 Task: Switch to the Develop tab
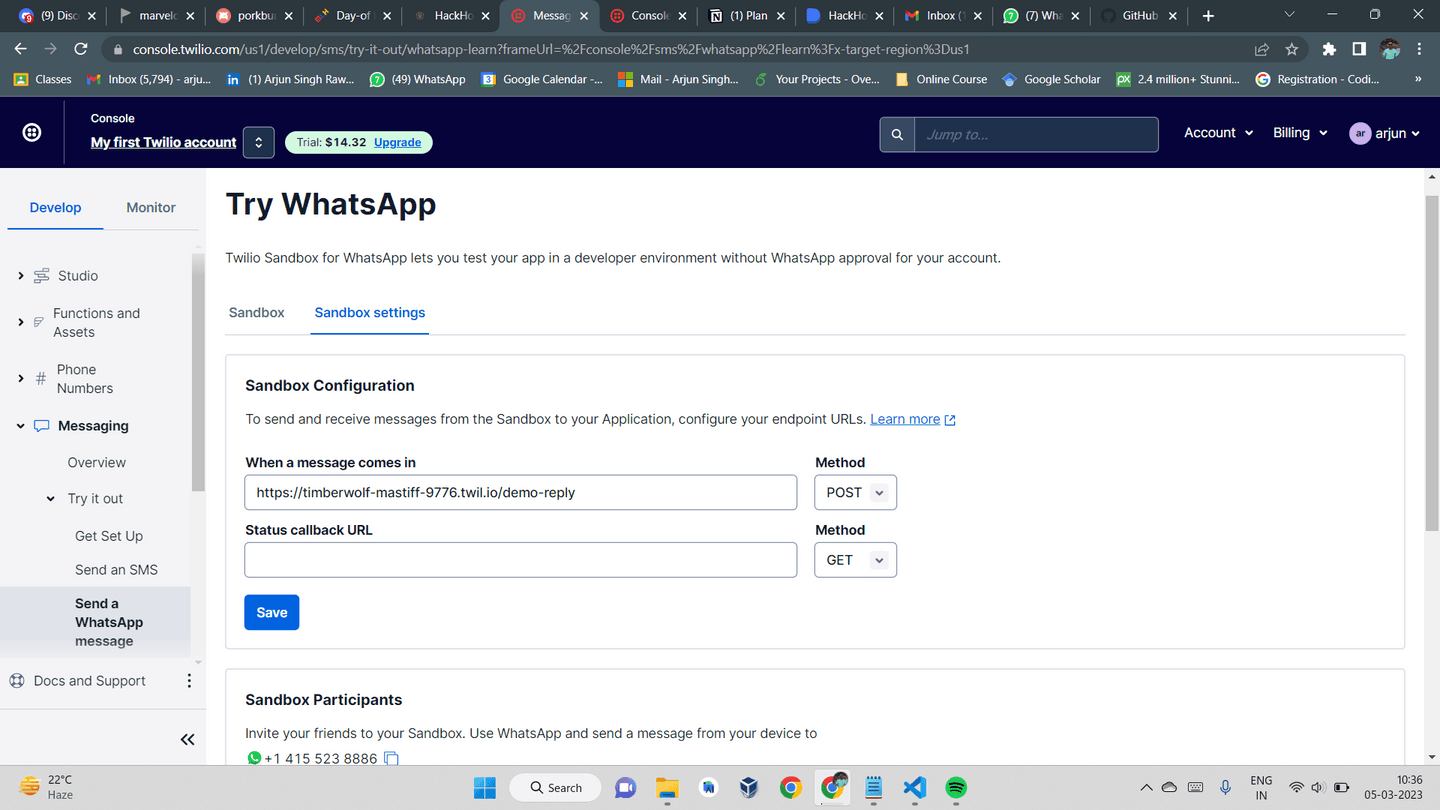[55, 207]
